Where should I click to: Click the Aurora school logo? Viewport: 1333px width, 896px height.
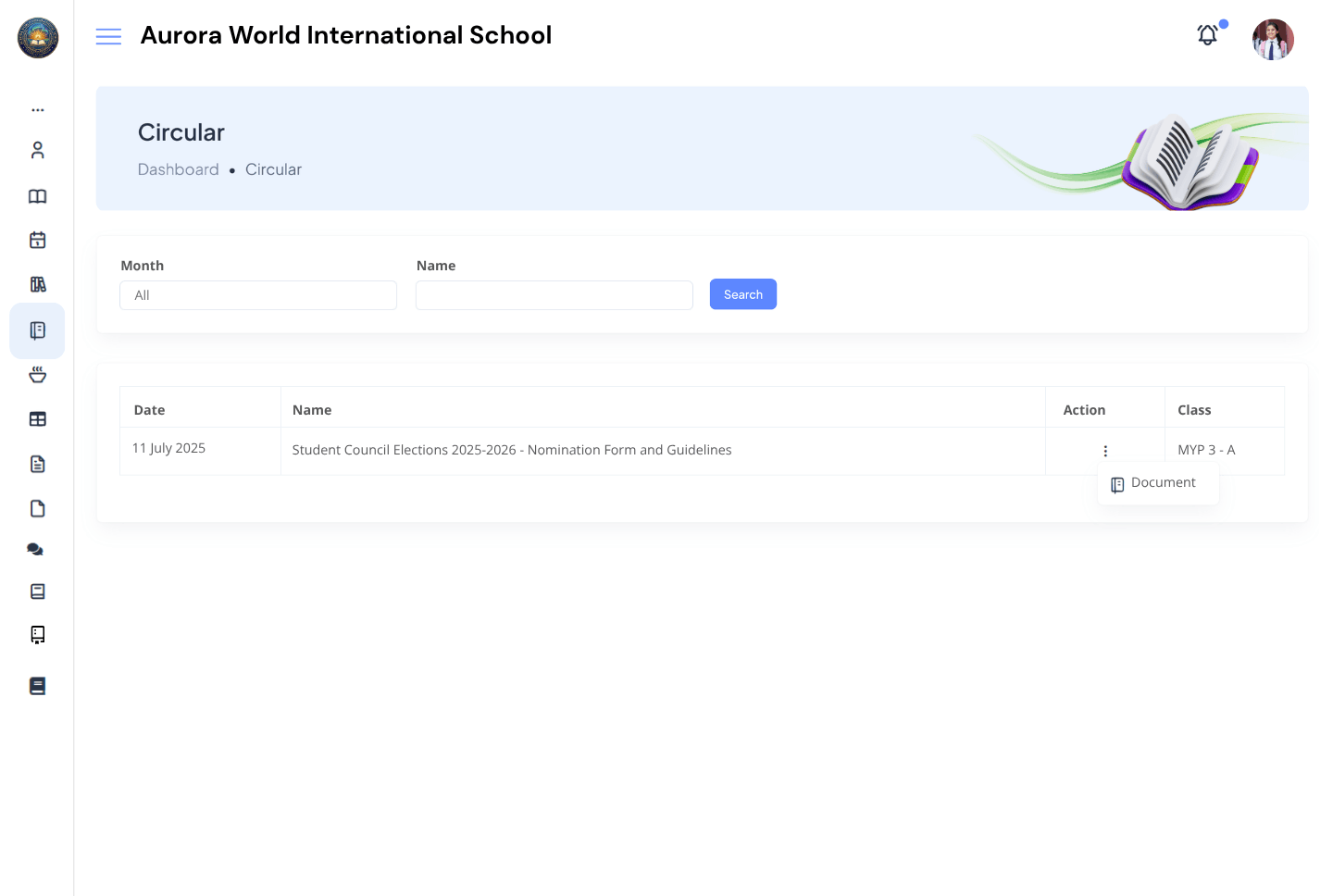pos(37,38)
